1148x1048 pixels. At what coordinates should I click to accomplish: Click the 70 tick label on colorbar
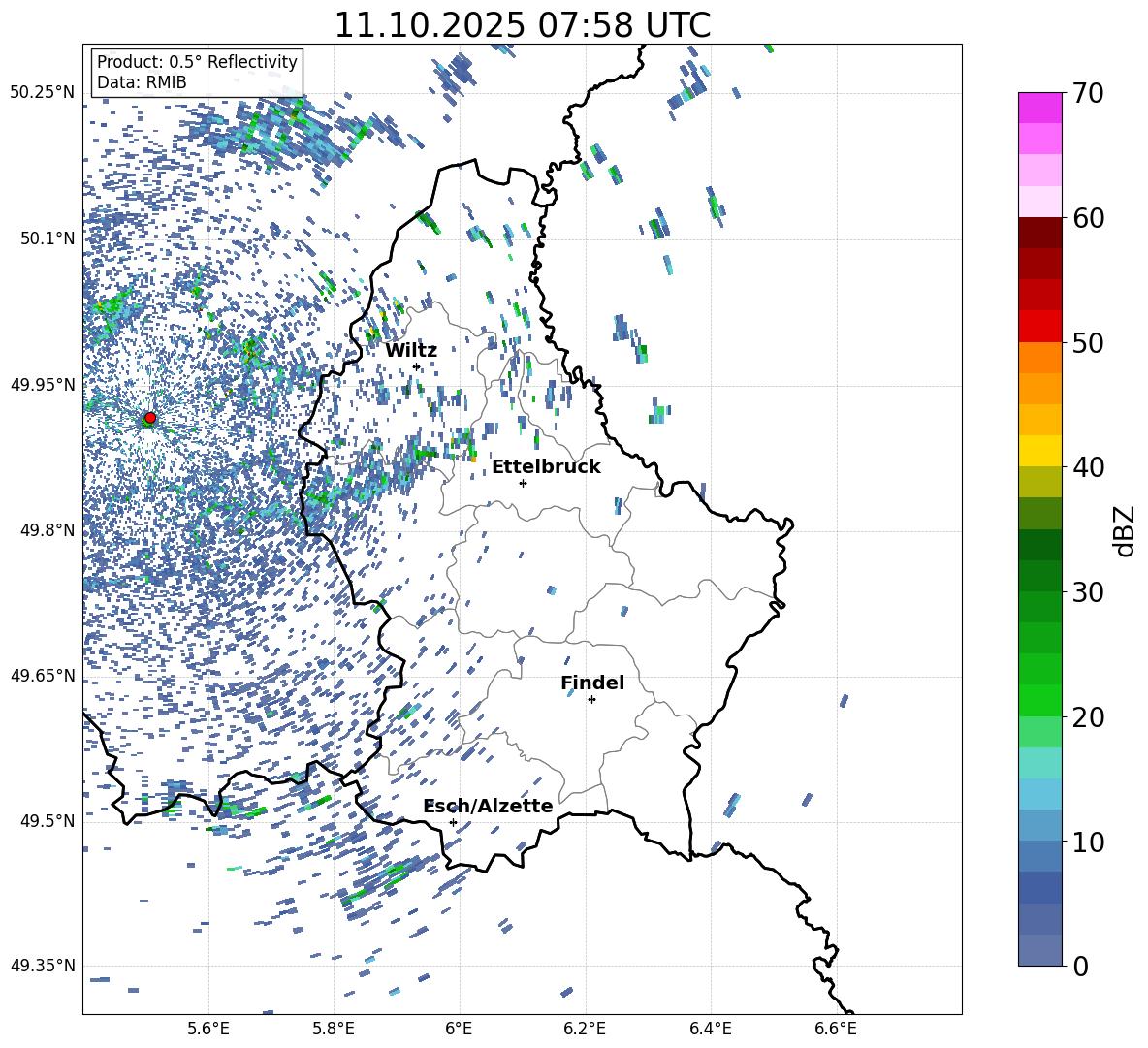(1088, 94)
